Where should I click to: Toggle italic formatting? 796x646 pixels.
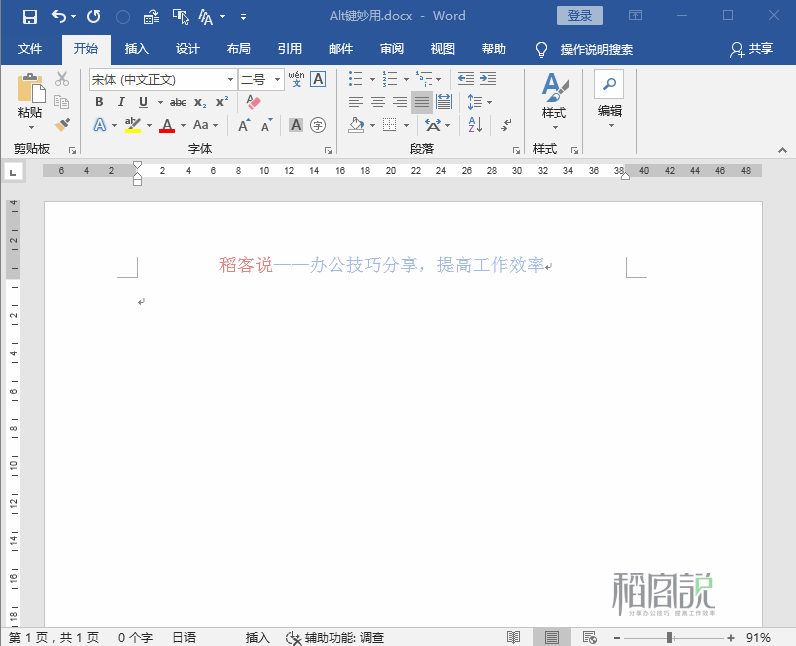click(121, 102)
